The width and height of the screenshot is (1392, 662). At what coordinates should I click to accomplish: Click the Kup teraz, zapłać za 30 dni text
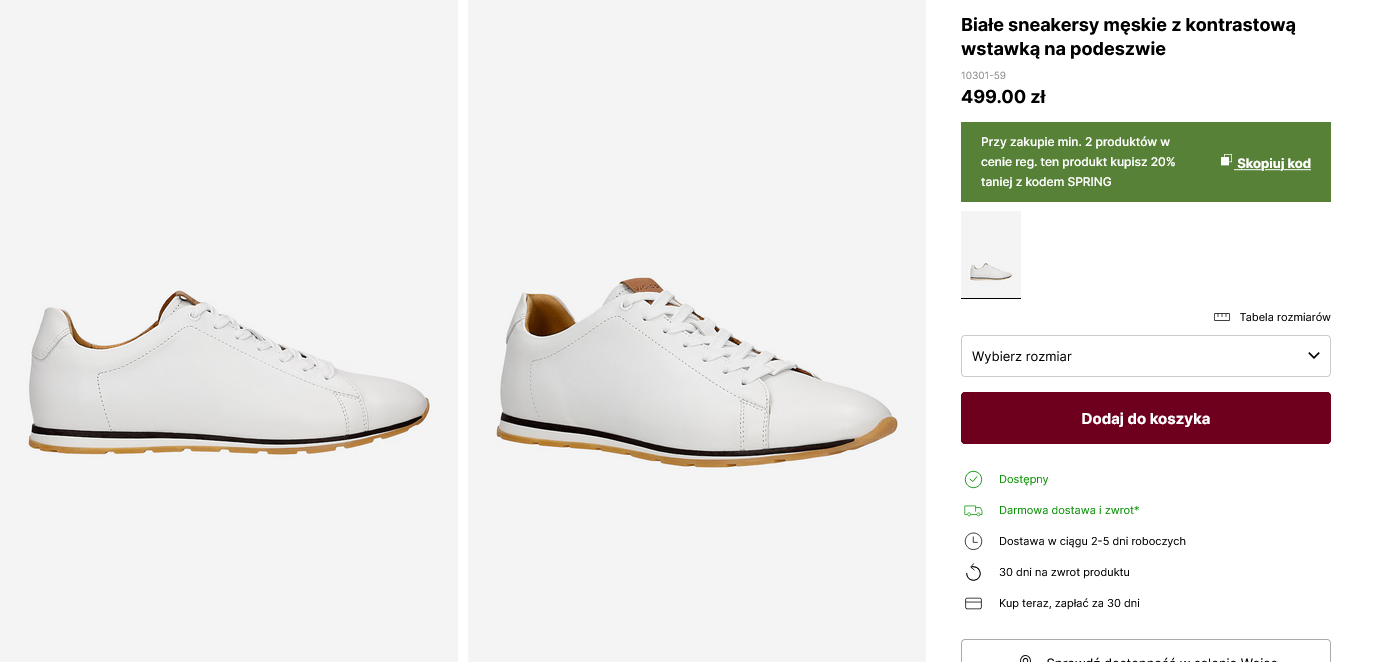[x=1068, y=603]
